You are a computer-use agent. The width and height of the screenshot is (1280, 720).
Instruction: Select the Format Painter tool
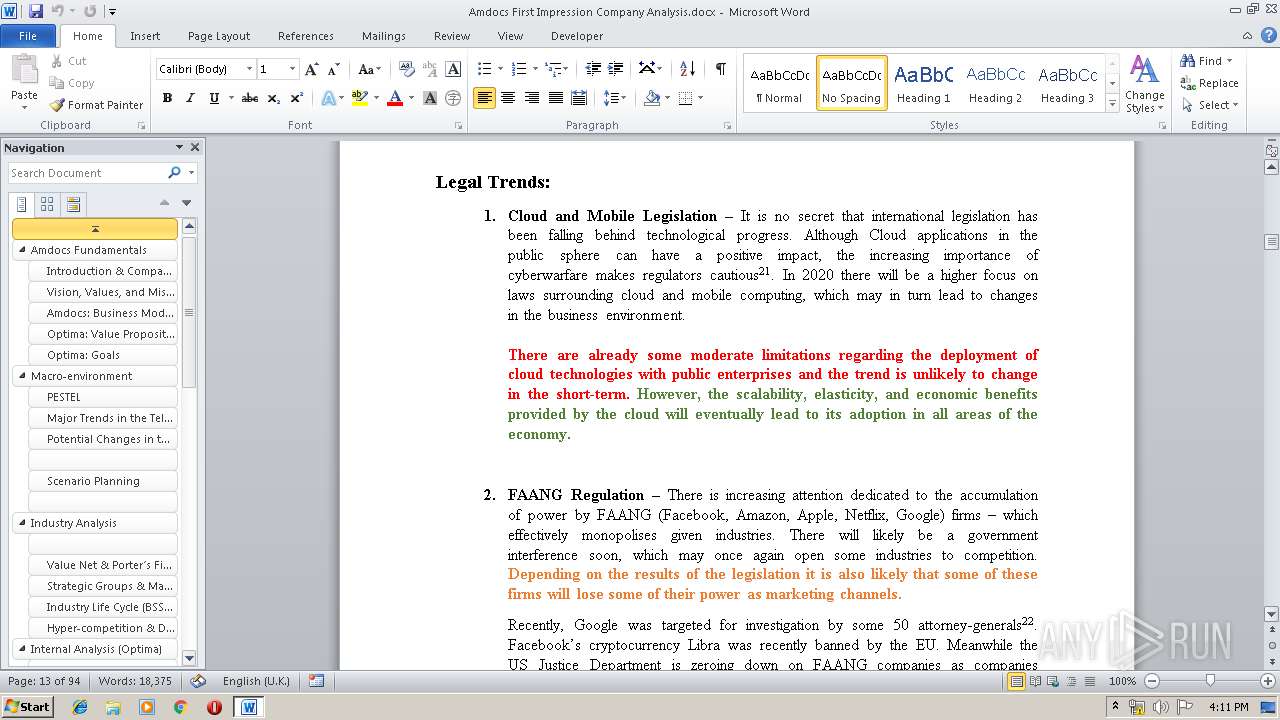click(96, 105)
